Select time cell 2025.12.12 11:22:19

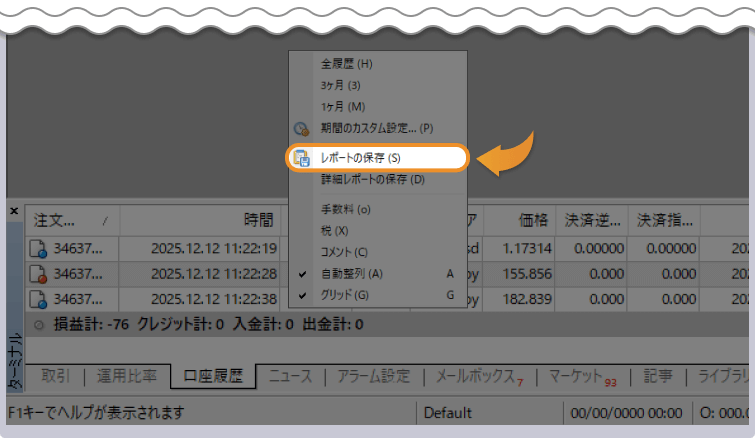[214, 248]
